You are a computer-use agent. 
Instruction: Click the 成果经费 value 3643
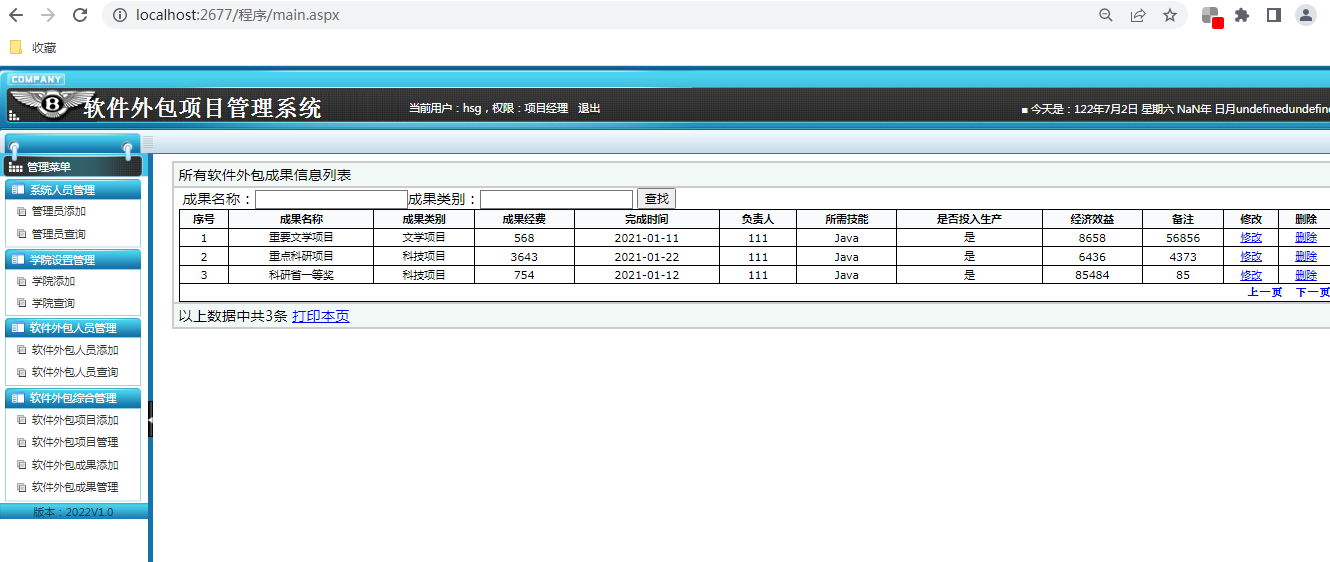pyautogui.click(x=524, y=256)
